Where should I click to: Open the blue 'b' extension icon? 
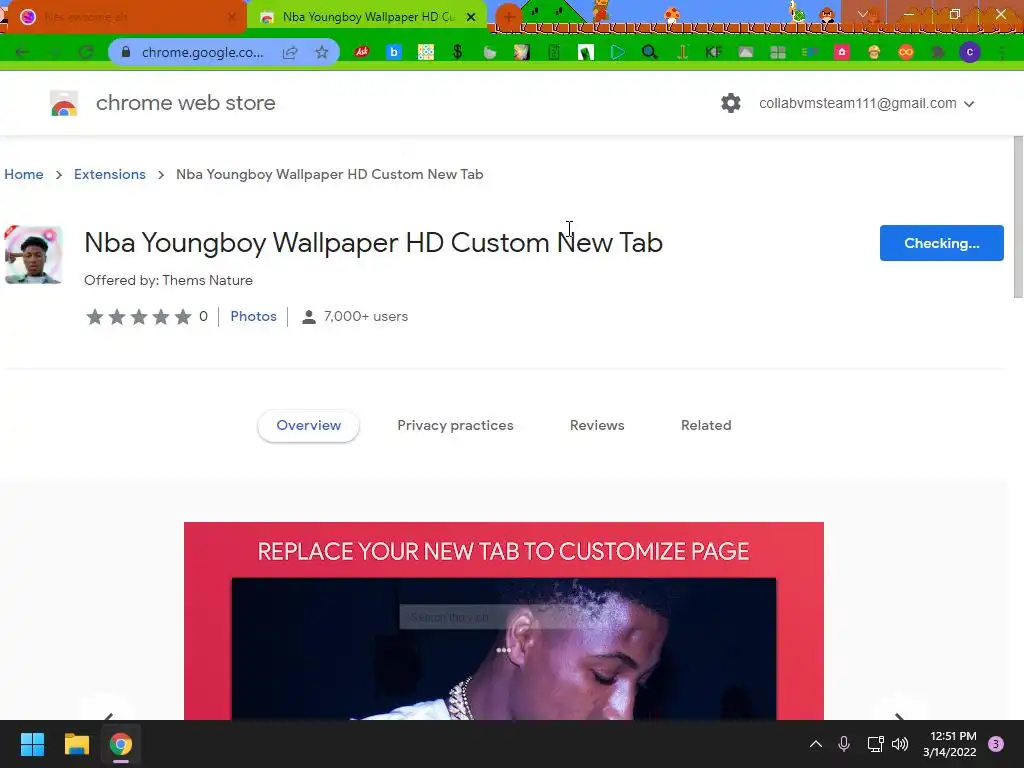tap(393, 52)
